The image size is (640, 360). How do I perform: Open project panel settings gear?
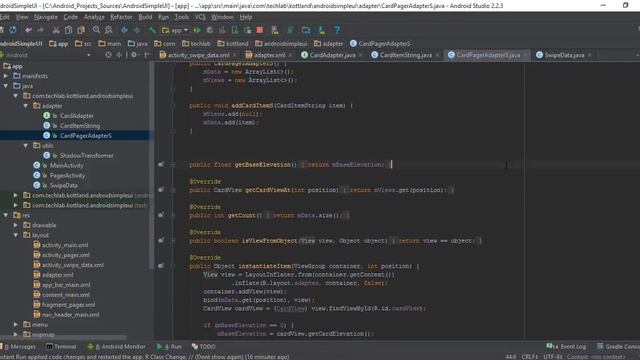point(133,55)
